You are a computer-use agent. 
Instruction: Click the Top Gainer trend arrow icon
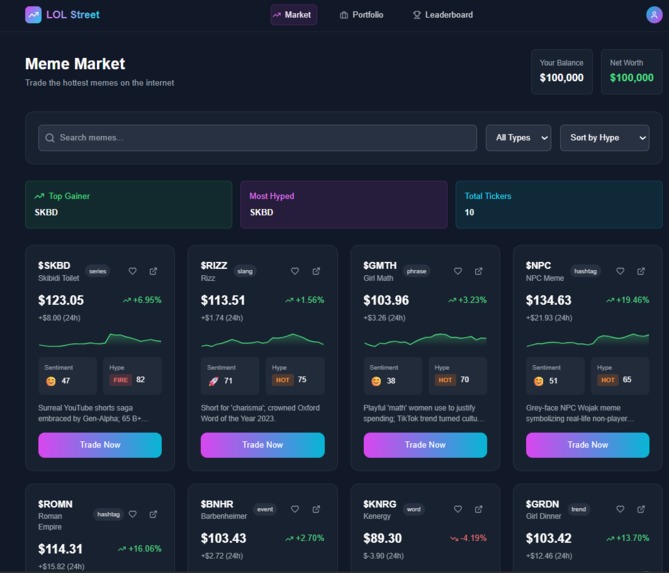(x=39, y=196)
